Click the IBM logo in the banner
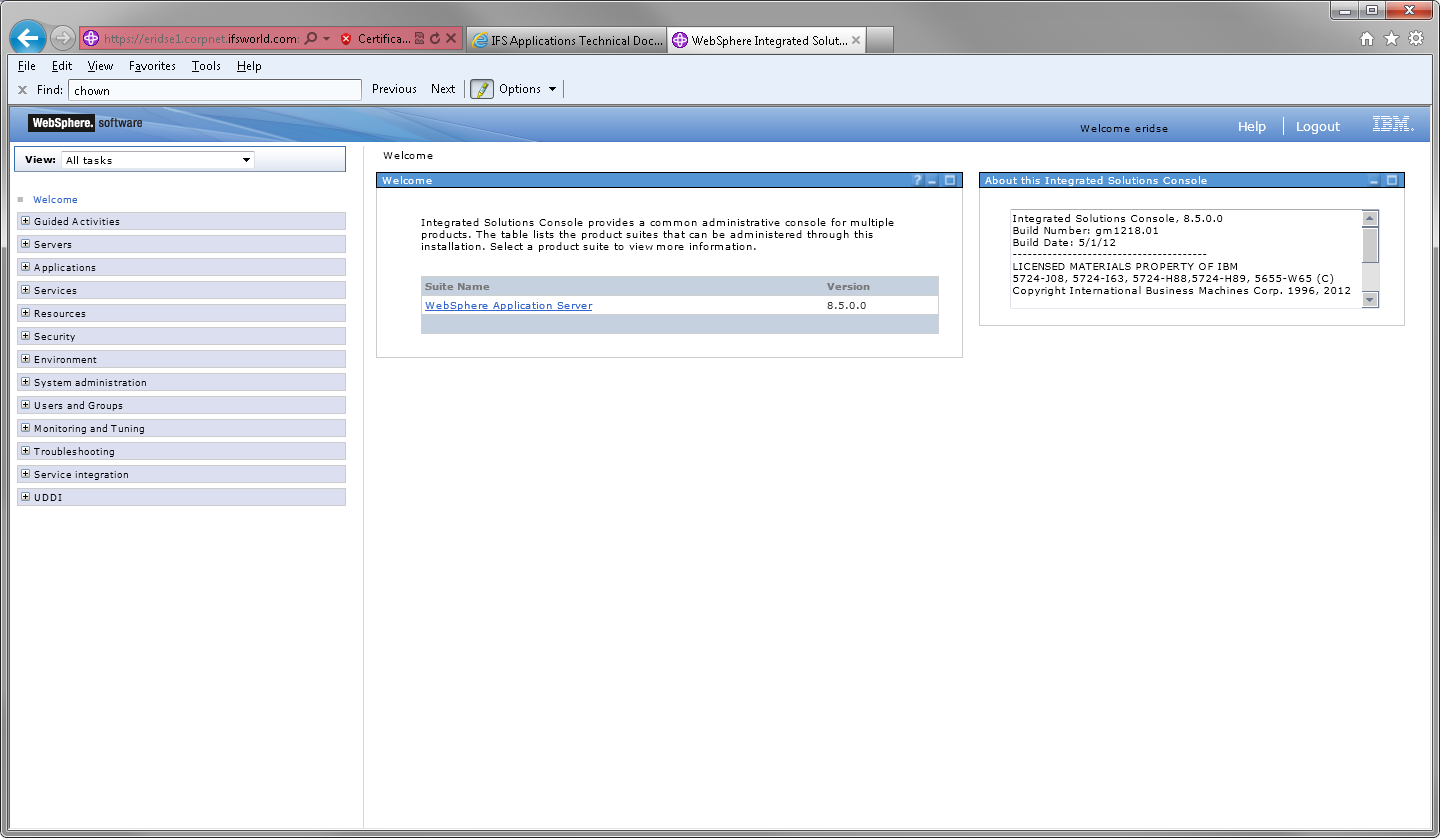Viewport: 1440px width, 838px height. tap(1392, 125)
